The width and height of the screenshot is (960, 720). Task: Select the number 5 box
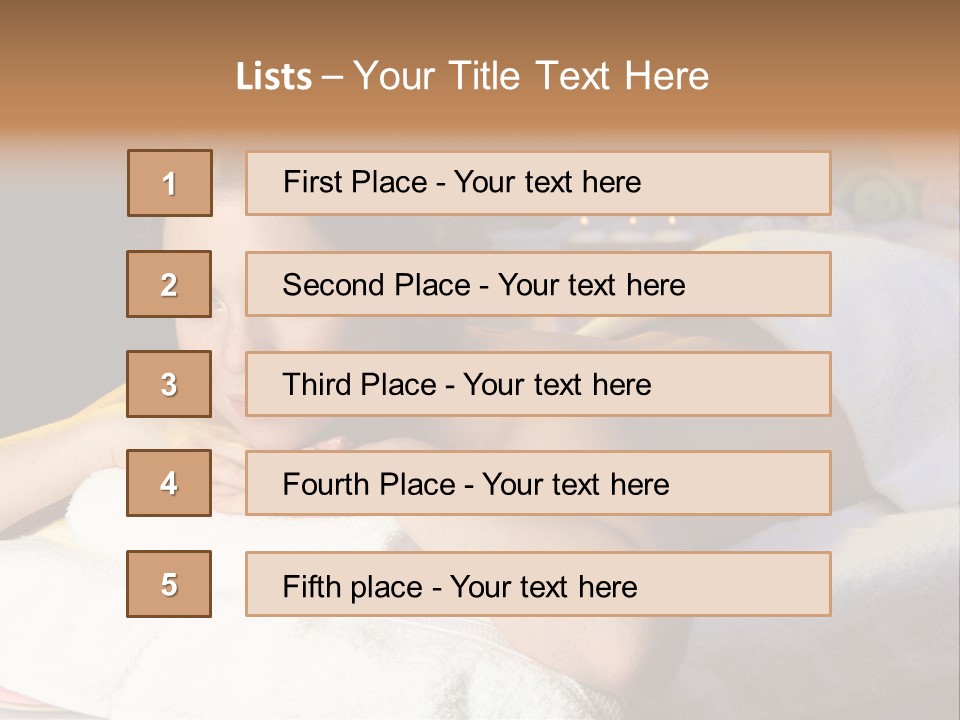[169, 584]
